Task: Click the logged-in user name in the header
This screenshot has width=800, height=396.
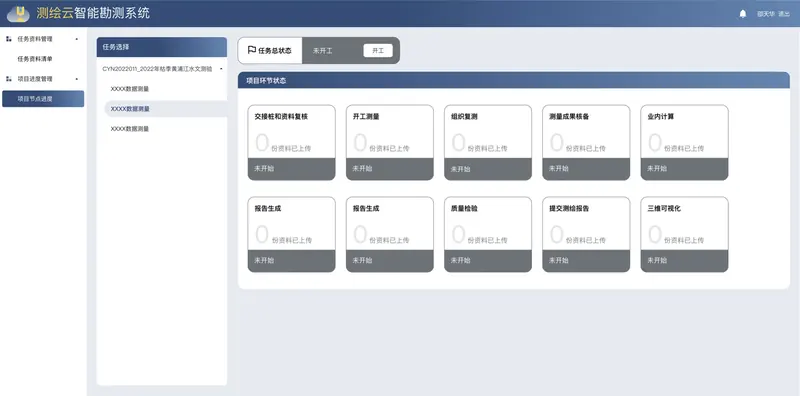Action: click(766, 14)
